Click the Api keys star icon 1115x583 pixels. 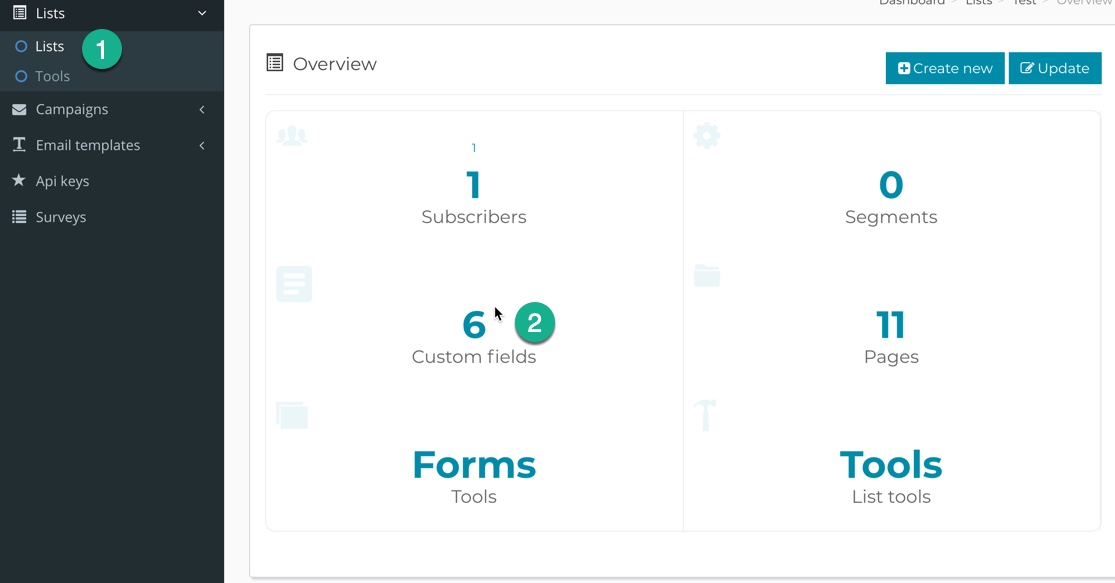tap(19, 180)
